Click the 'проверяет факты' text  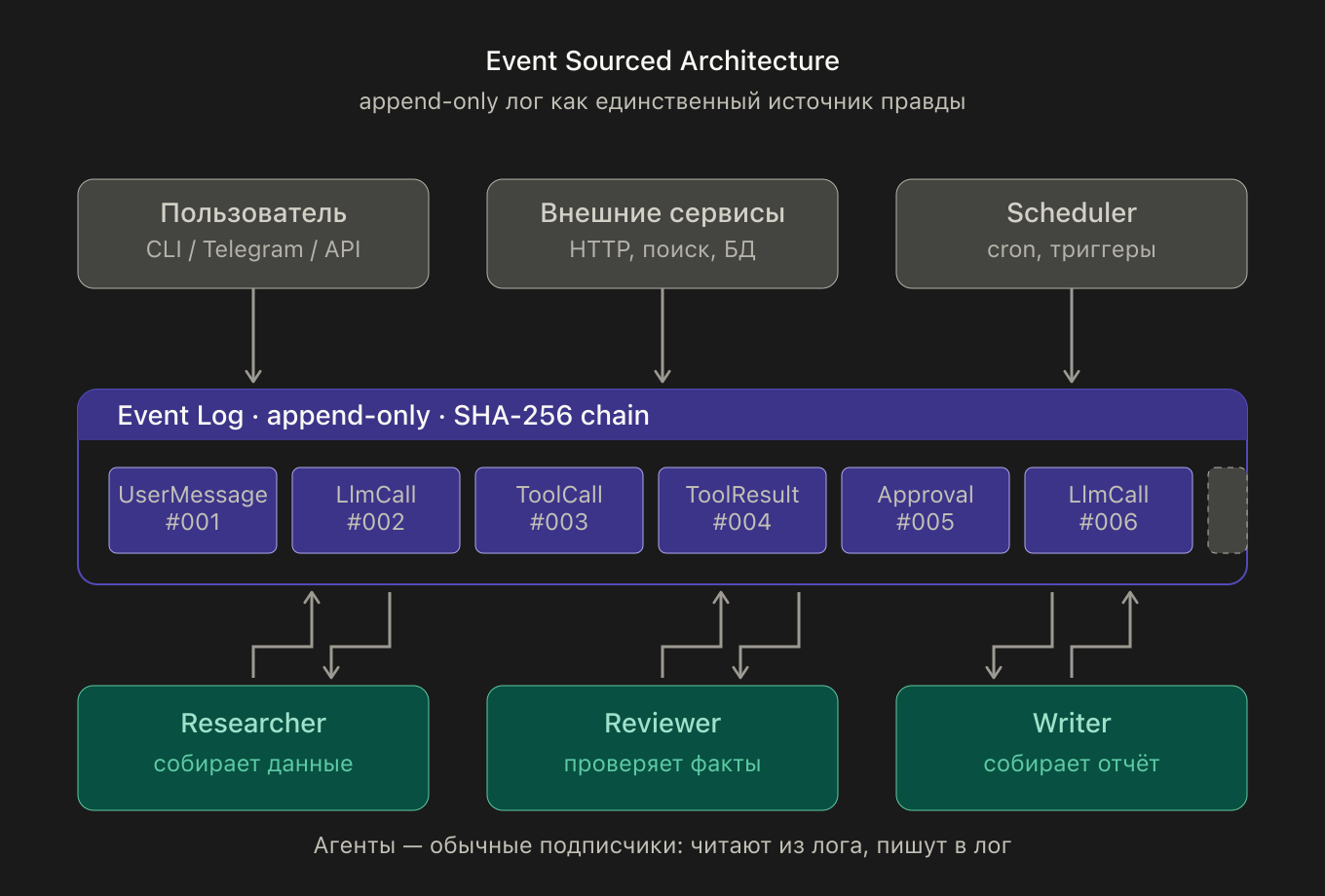662,764
